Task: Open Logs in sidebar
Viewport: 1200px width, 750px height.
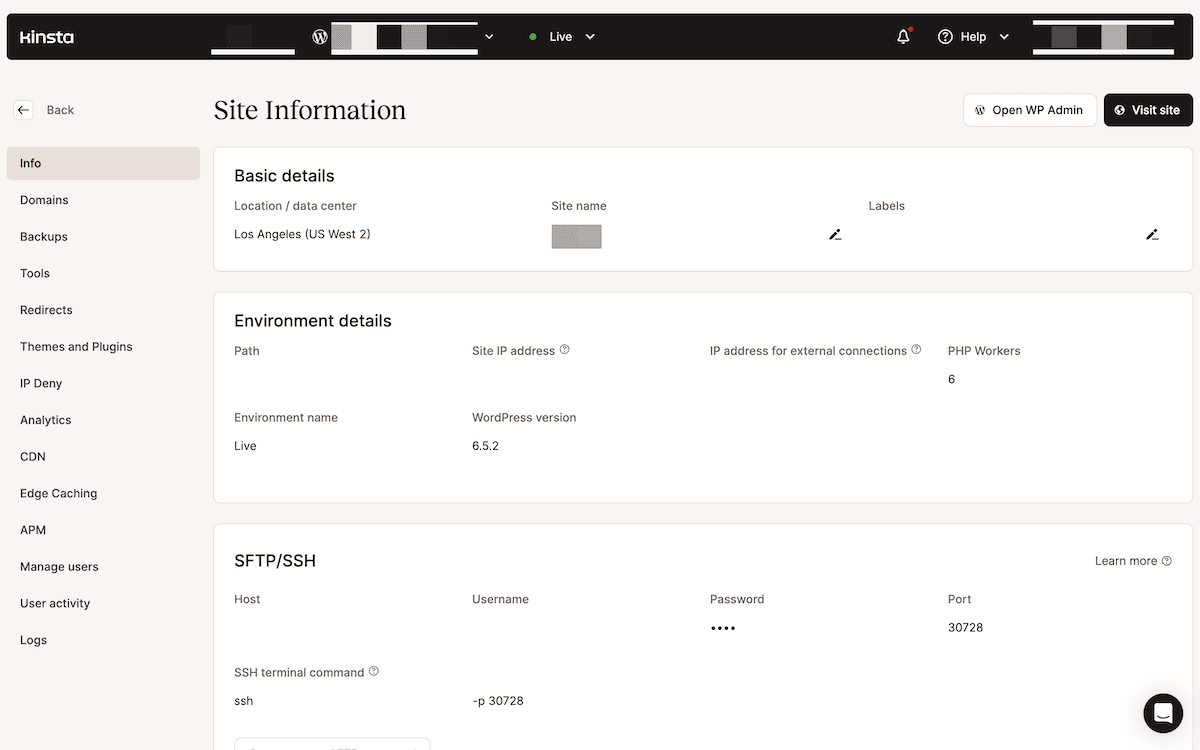Action: [103, 640]
